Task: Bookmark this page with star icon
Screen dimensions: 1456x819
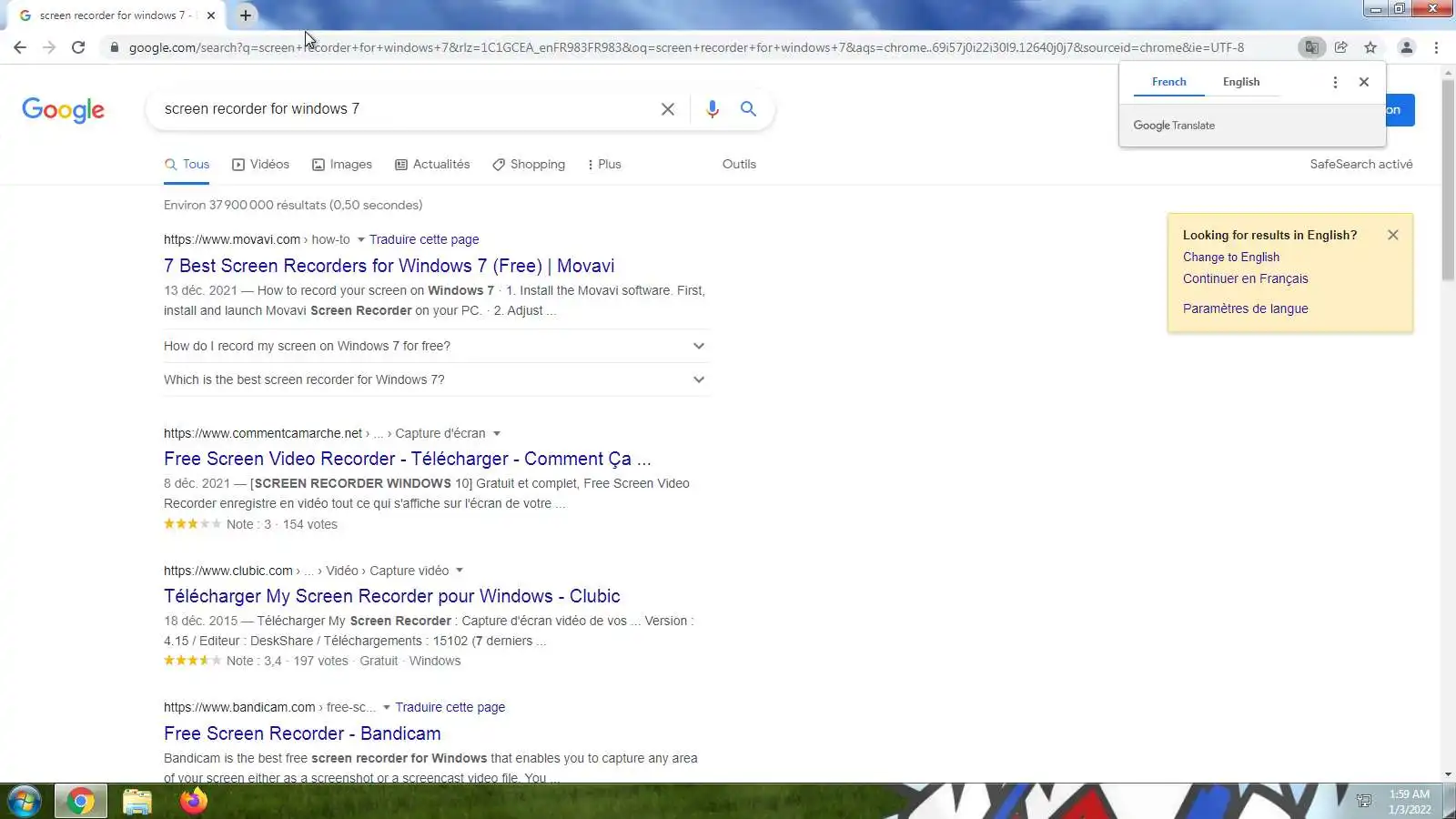Action: (1370, 47)
